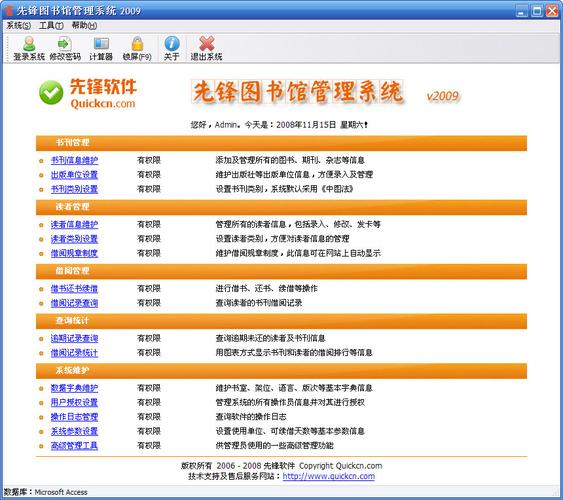Open 出版单位设置 link
This screenshot has height=500, width=563.
pos(74,174)
